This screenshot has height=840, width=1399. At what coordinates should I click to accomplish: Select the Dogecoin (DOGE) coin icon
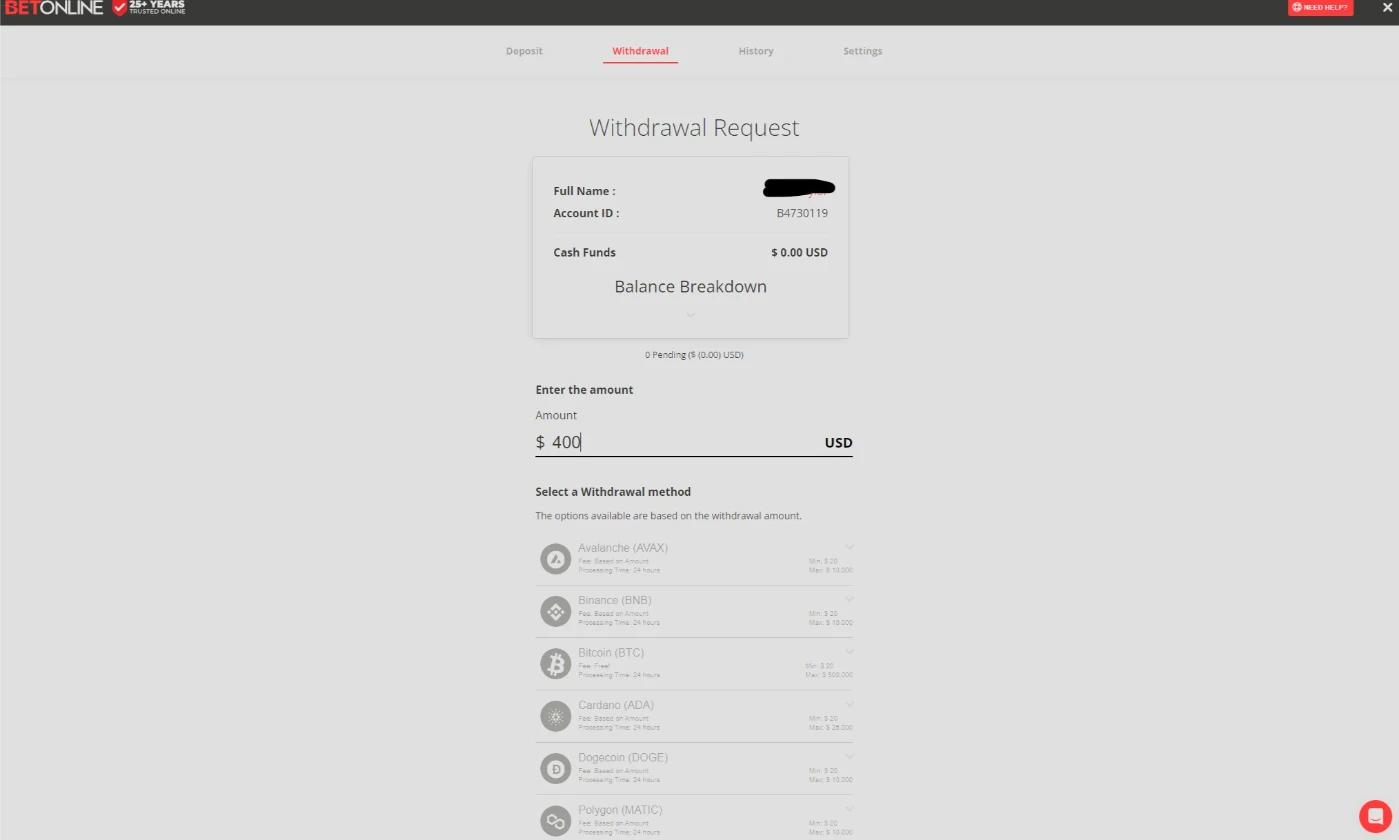pos(555,768)
